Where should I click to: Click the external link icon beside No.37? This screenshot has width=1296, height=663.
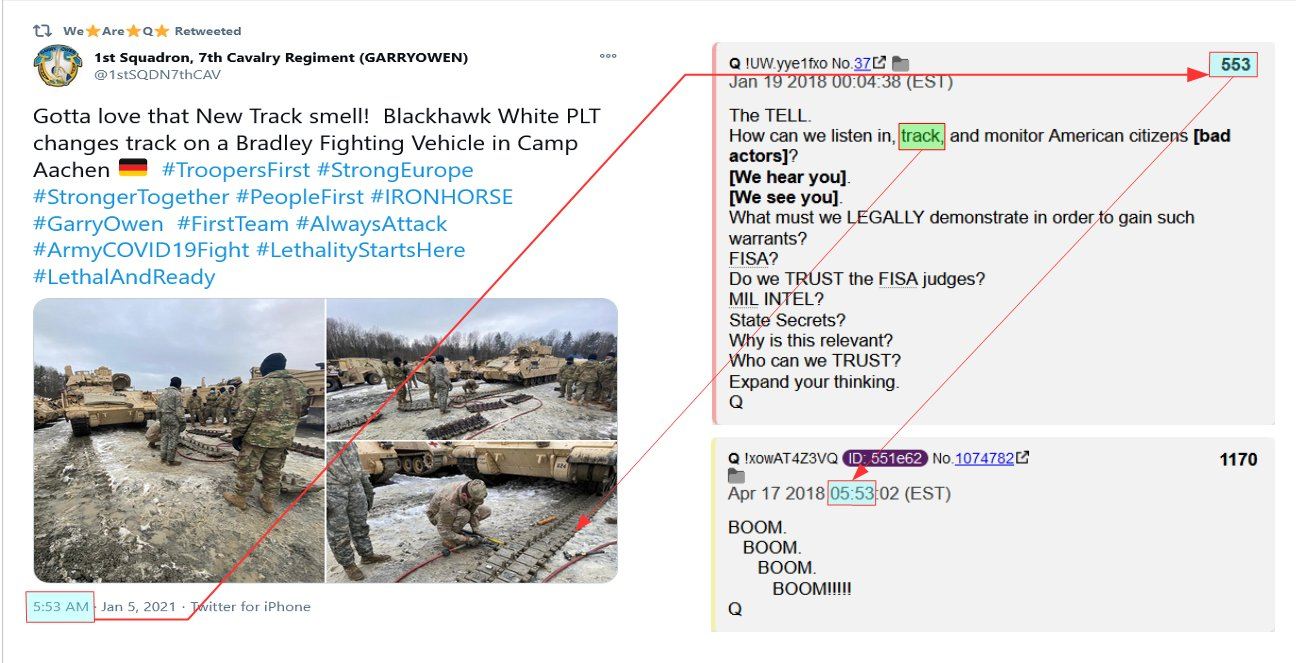coord(880,64)
